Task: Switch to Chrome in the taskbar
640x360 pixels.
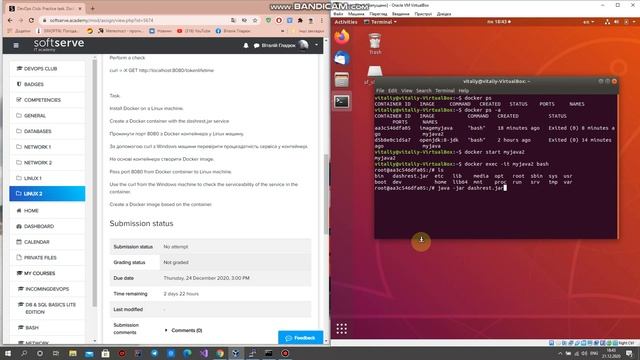Action: point(220,353)
